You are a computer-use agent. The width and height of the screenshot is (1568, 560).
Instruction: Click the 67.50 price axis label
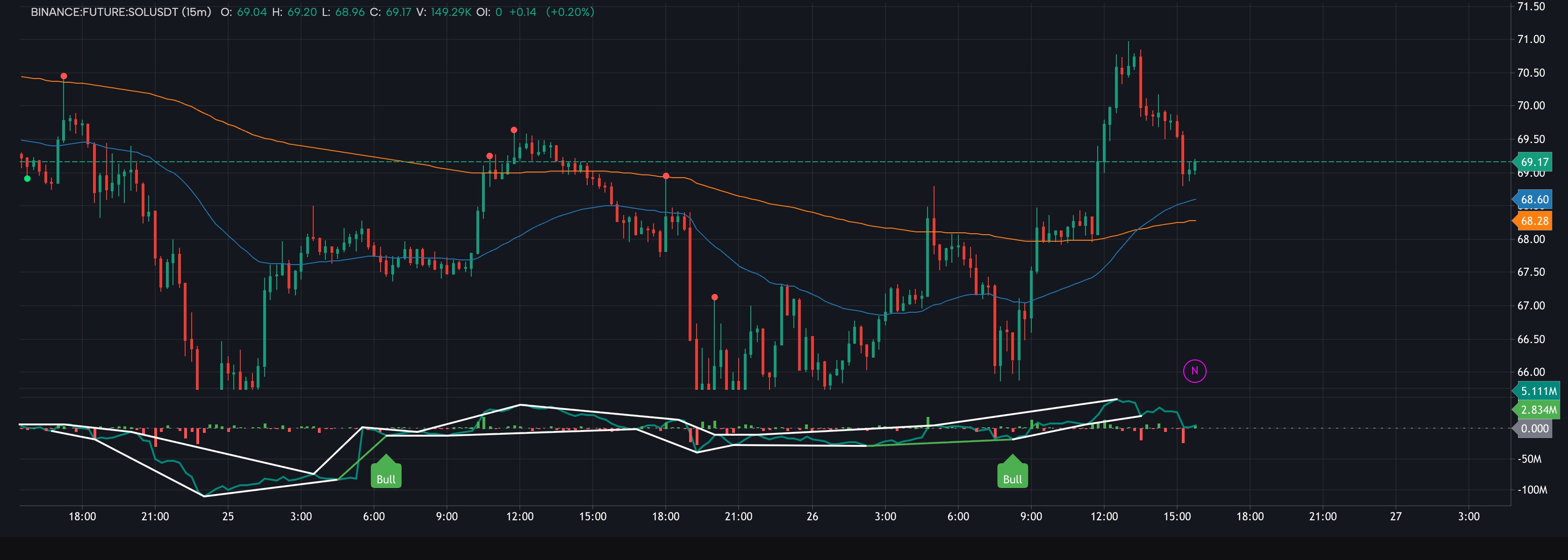[1531, 272]
